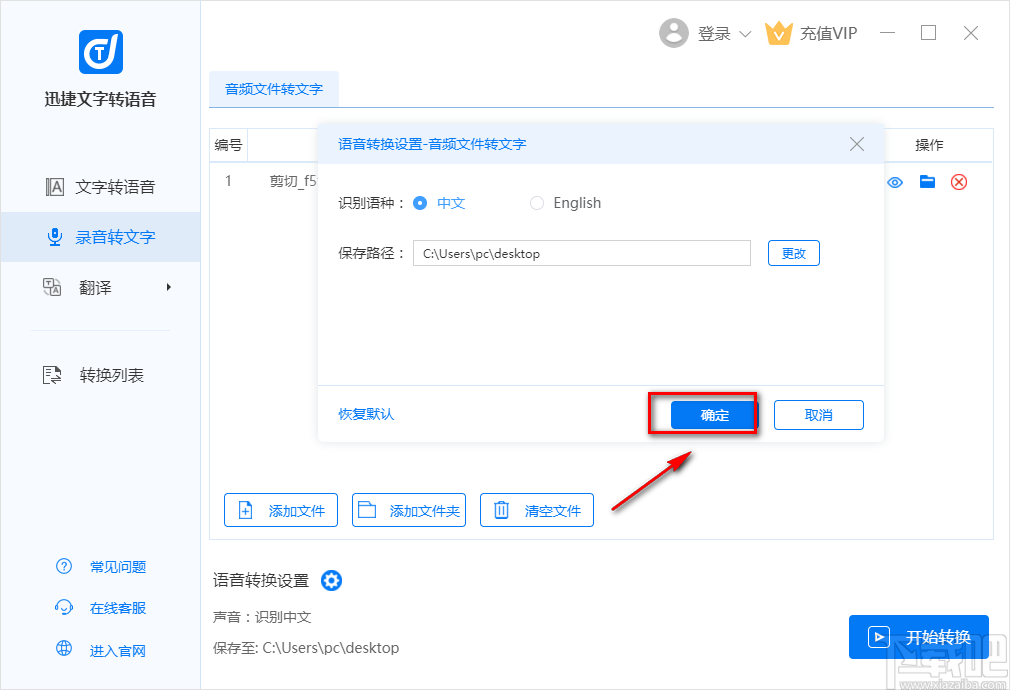1010x690 pixels.
Task: Start conversion with 开始转换 button
Action: point(918,636)
